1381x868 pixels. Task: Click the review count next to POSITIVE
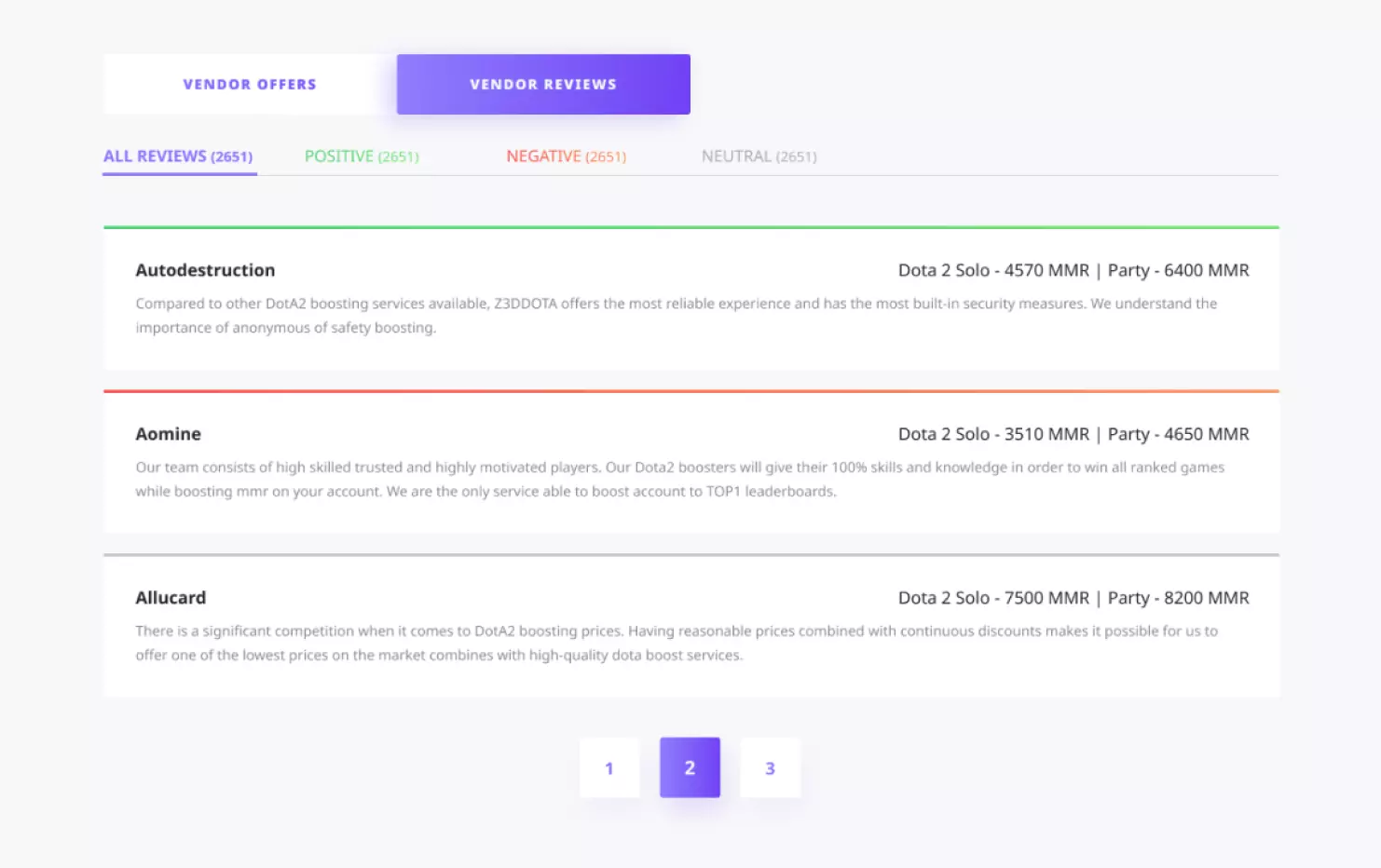[400, 156]
